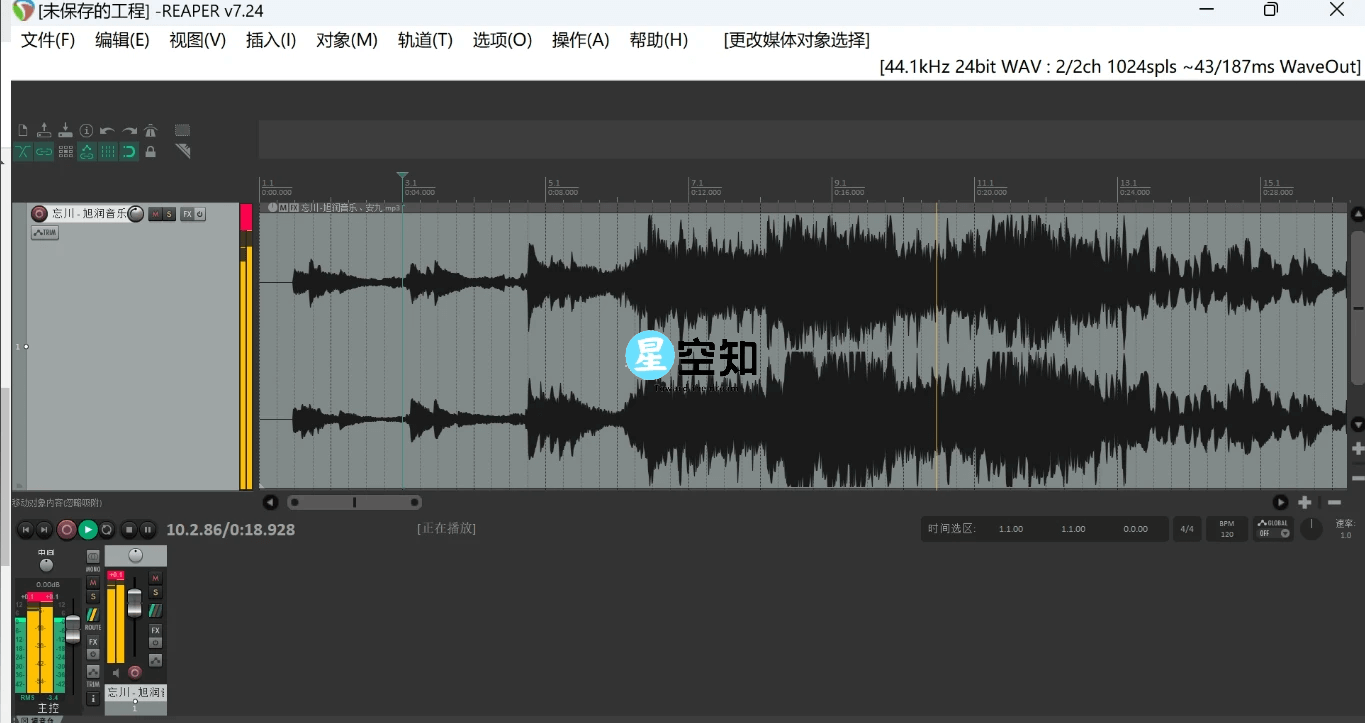Open the 选项 menu
Viewport: 1365px width, 723px height.
(x=502, y=40)
